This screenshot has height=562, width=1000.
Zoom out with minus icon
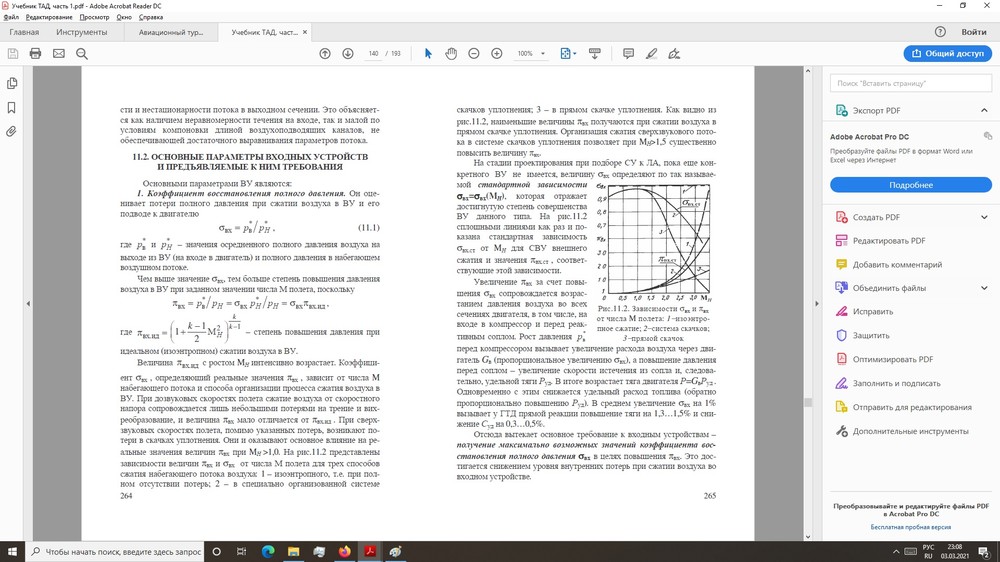[474, 54]
